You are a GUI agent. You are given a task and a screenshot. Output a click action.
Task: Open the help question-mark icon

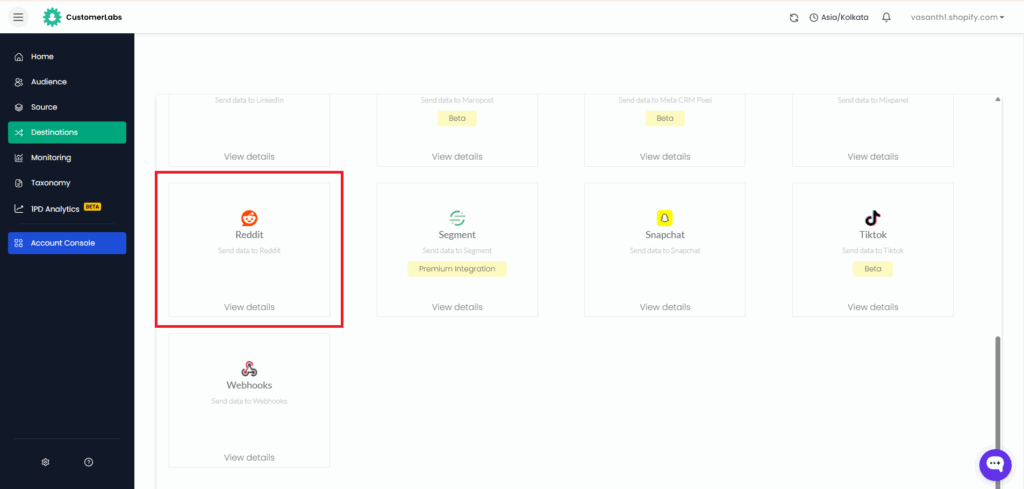[x=89, y=462]
